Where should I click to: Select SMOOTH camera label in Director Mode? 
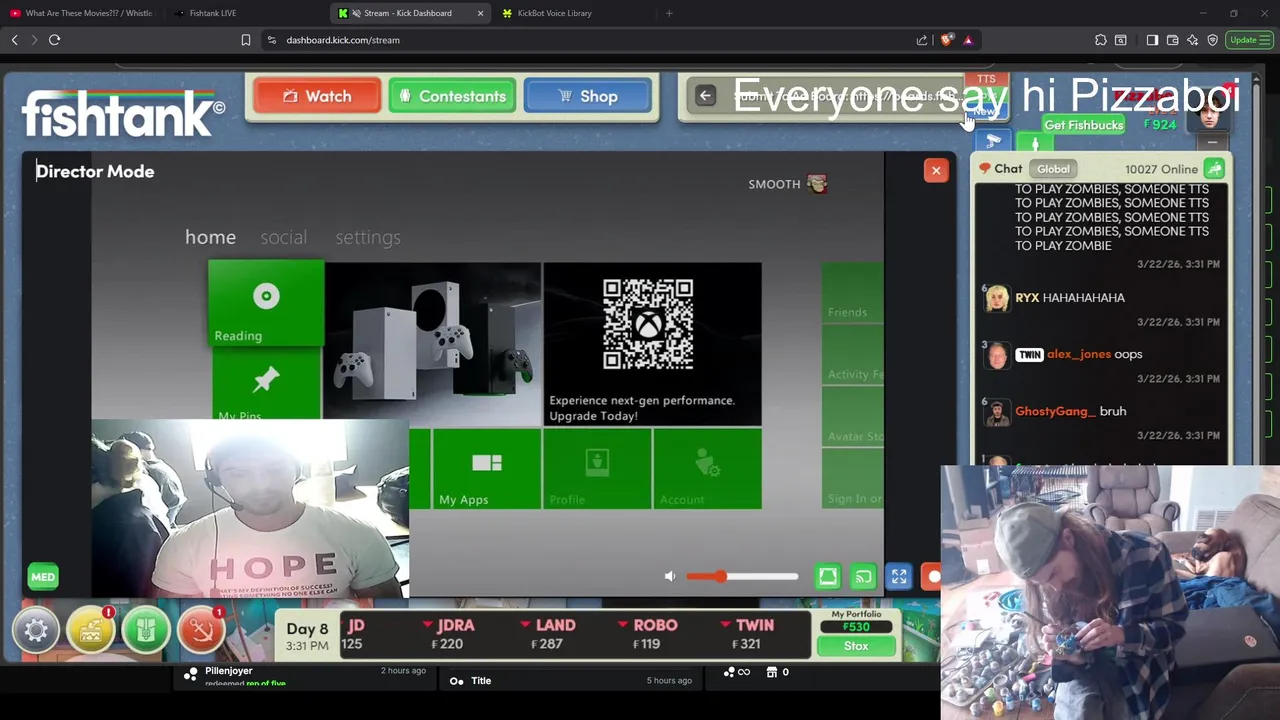click(x=788, y=184)
